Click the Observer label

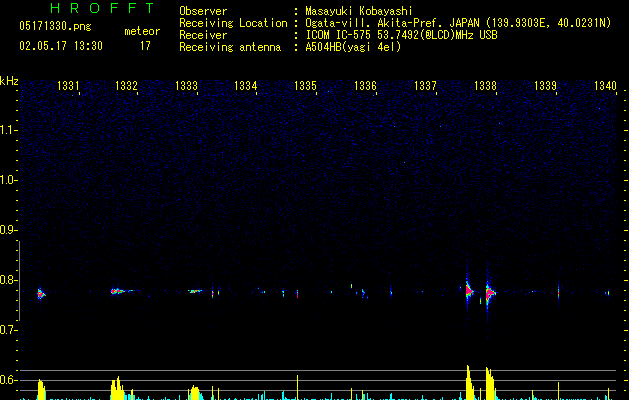[x=203, y=11]
